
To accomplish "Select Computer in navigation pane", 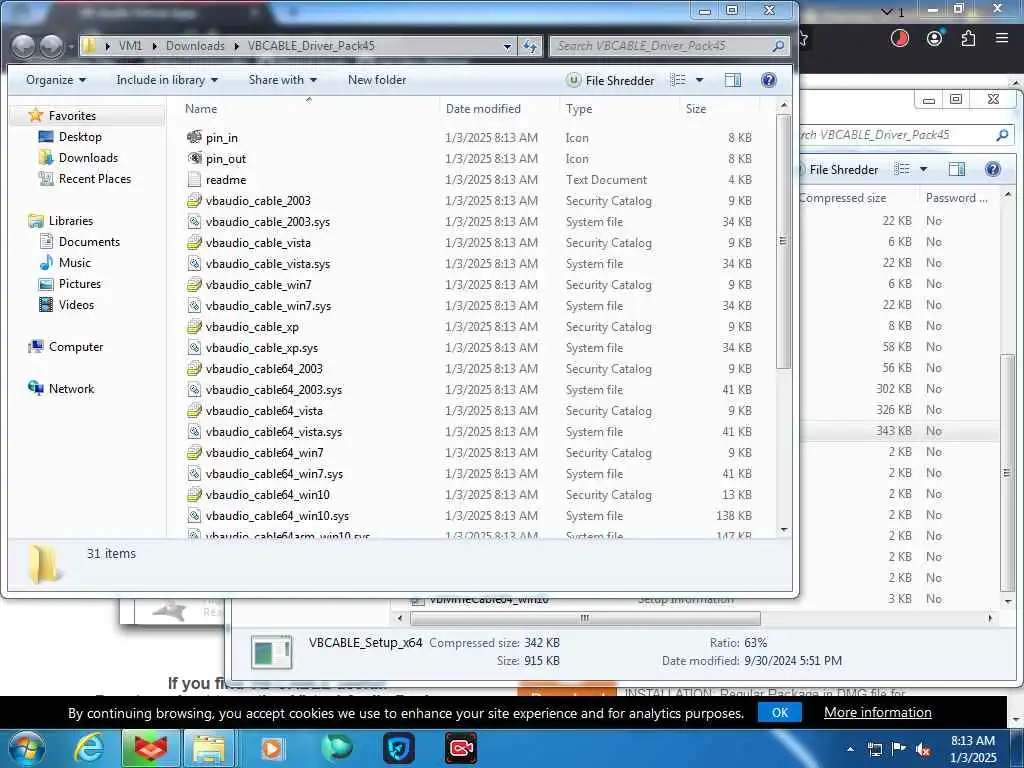I will pyautogui.click(x=76, y=347).
